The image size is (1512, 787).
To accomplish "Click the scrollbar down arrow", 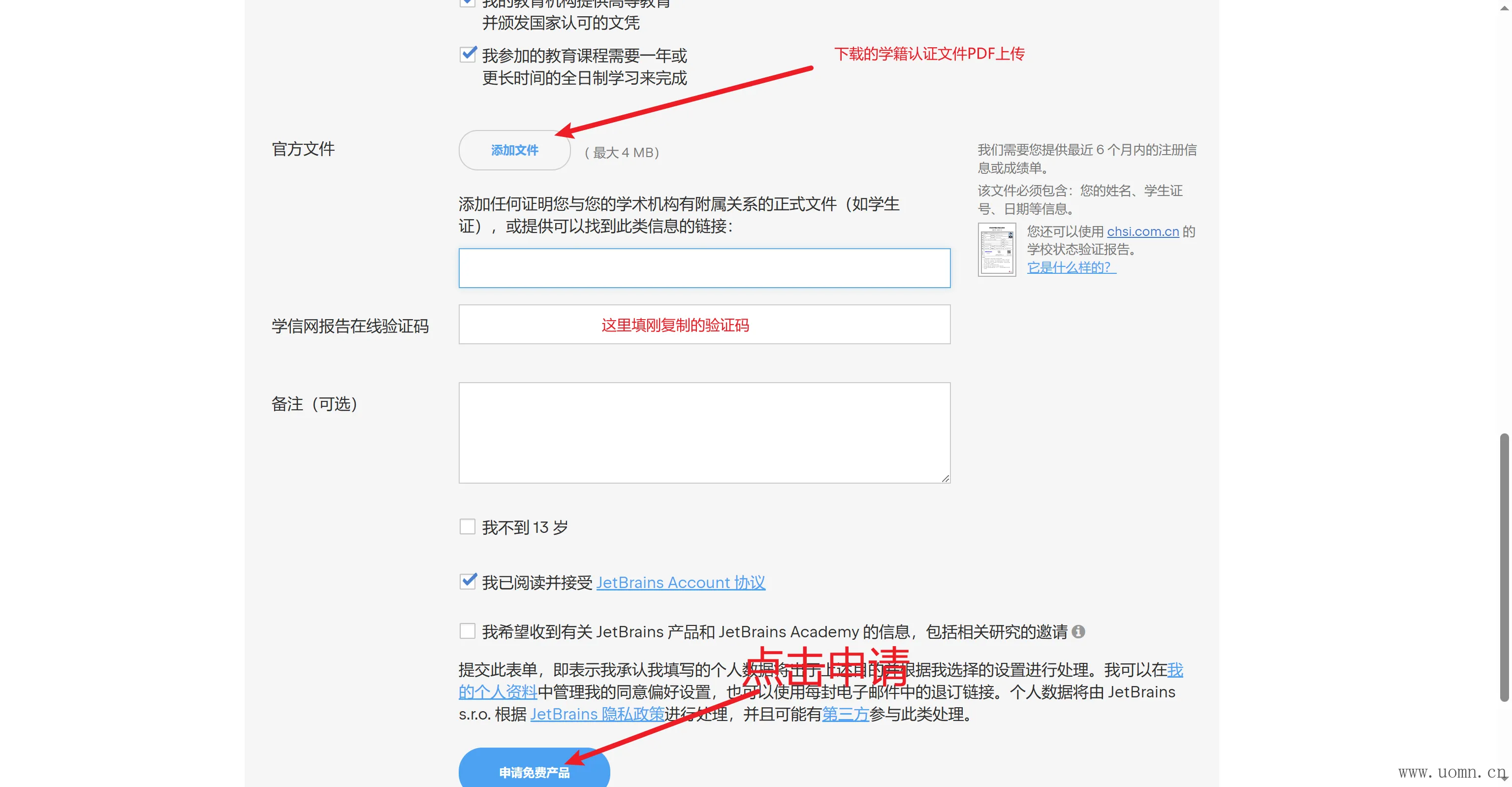I will click(1504, 779).
